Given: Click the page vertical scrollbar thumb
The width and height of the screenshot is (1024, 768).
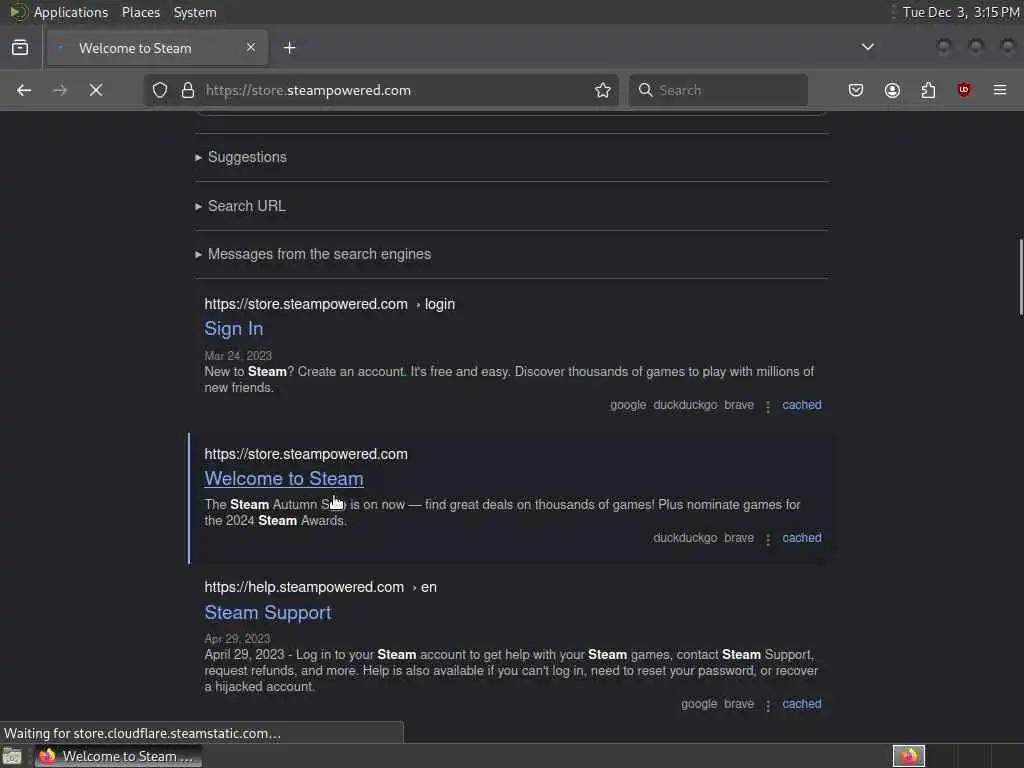Looking at the screenshot, I should point(1020,277).
